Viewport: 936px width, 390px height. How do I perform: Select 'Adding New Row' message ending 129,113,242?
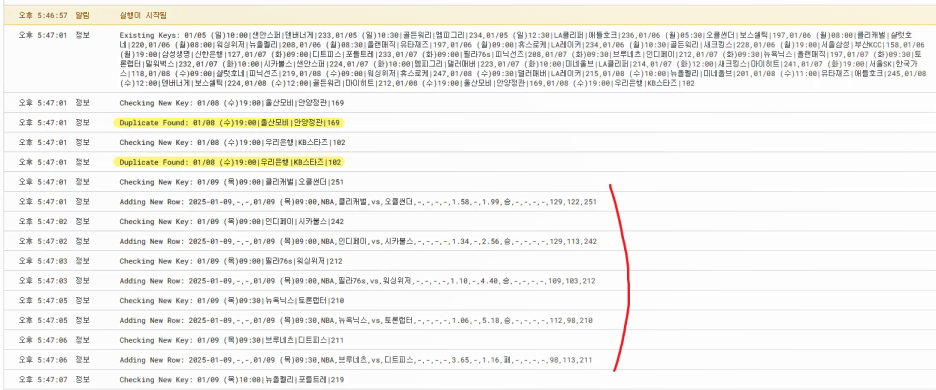(x=358, y=241)
